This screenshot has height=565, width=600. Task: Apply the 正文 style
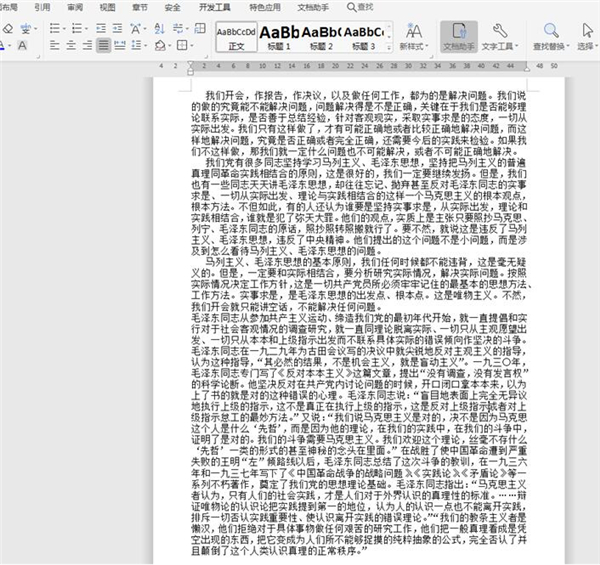pyautogui.click(x=236, y=36)
